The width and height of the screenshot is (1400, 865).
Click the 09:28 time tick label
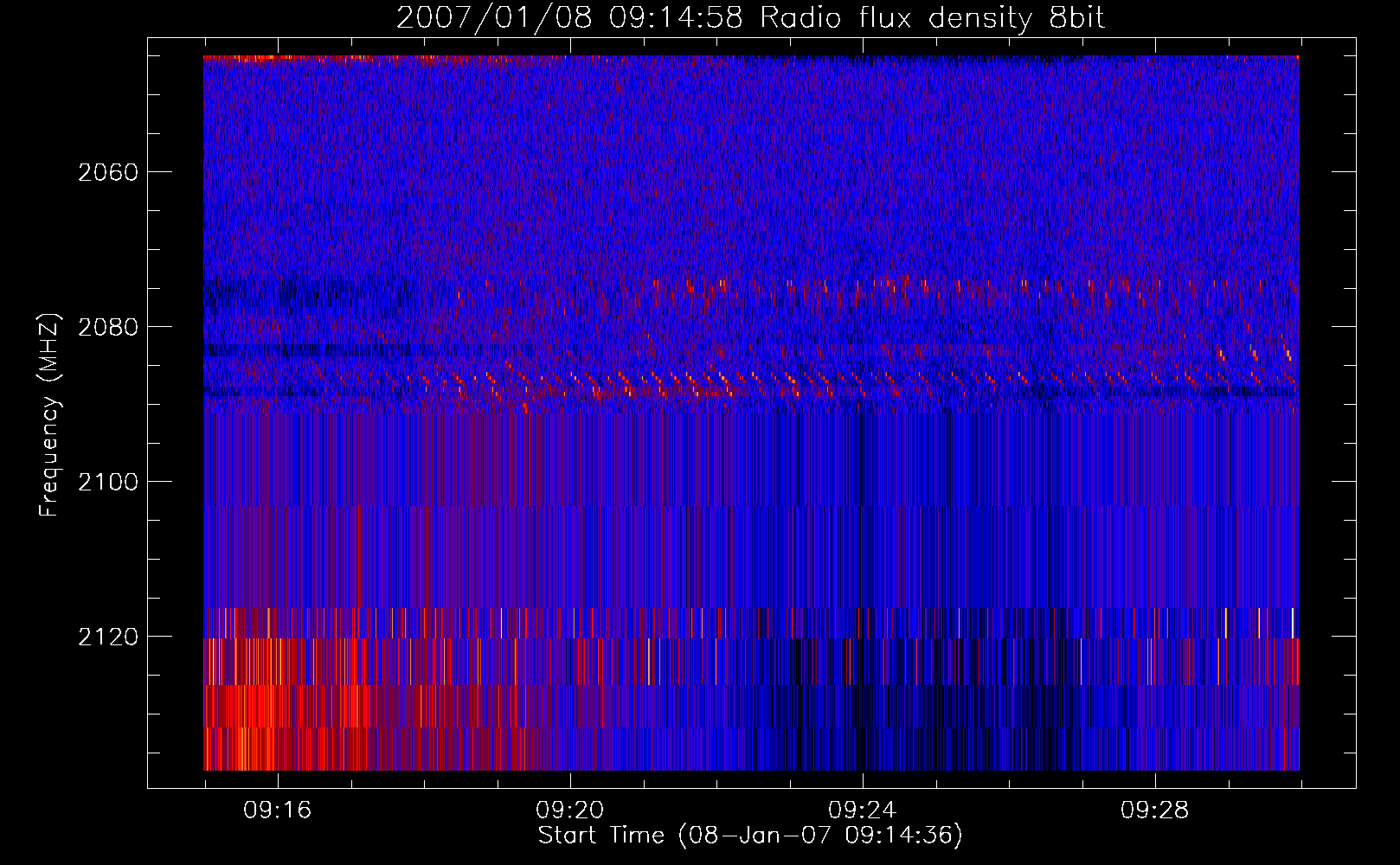tap(1154, 811)
